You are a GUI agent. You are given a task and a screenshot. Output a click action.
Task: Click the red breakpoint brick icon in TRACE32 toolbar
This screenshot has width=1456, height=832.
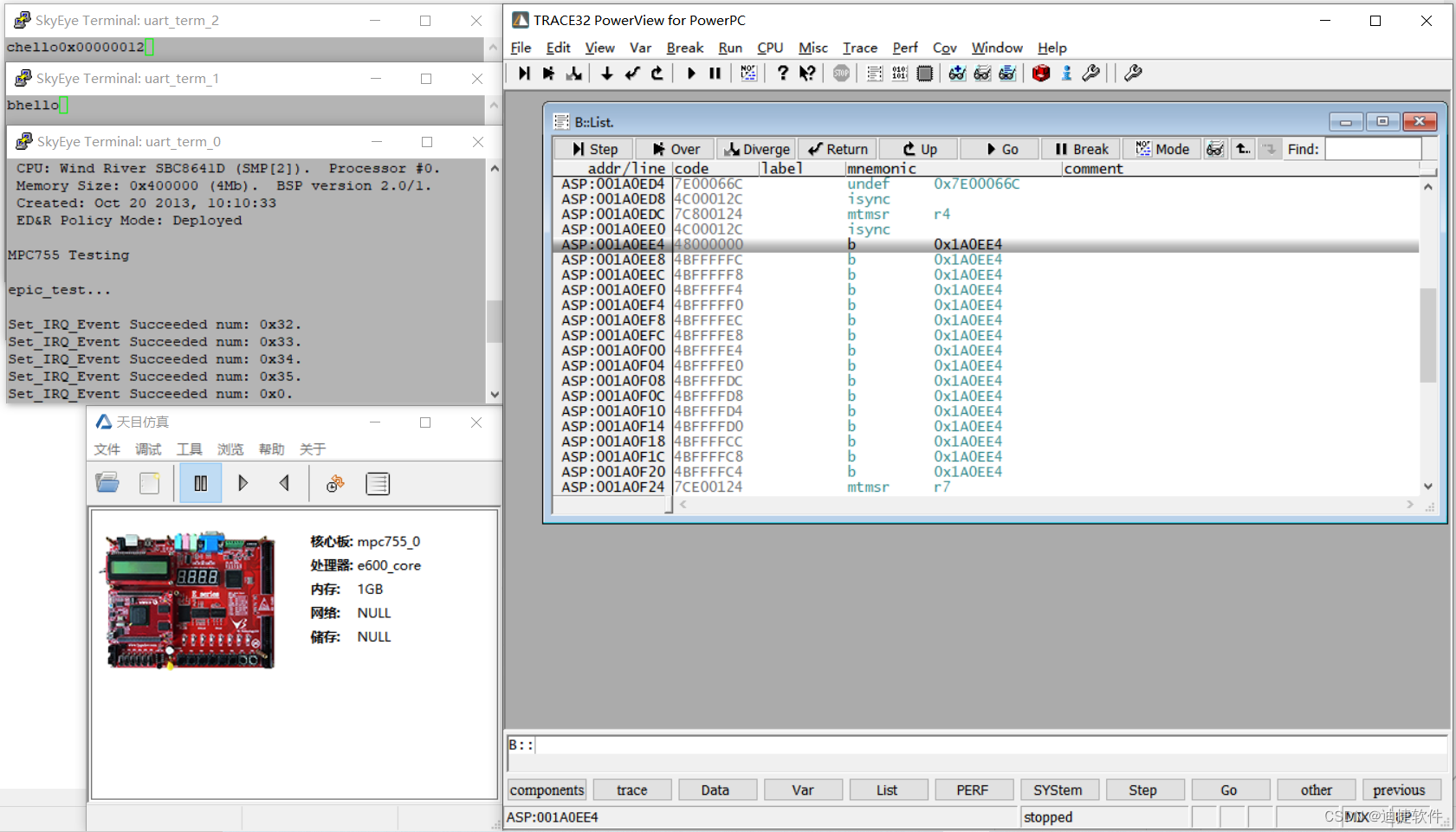point(1039,73)
